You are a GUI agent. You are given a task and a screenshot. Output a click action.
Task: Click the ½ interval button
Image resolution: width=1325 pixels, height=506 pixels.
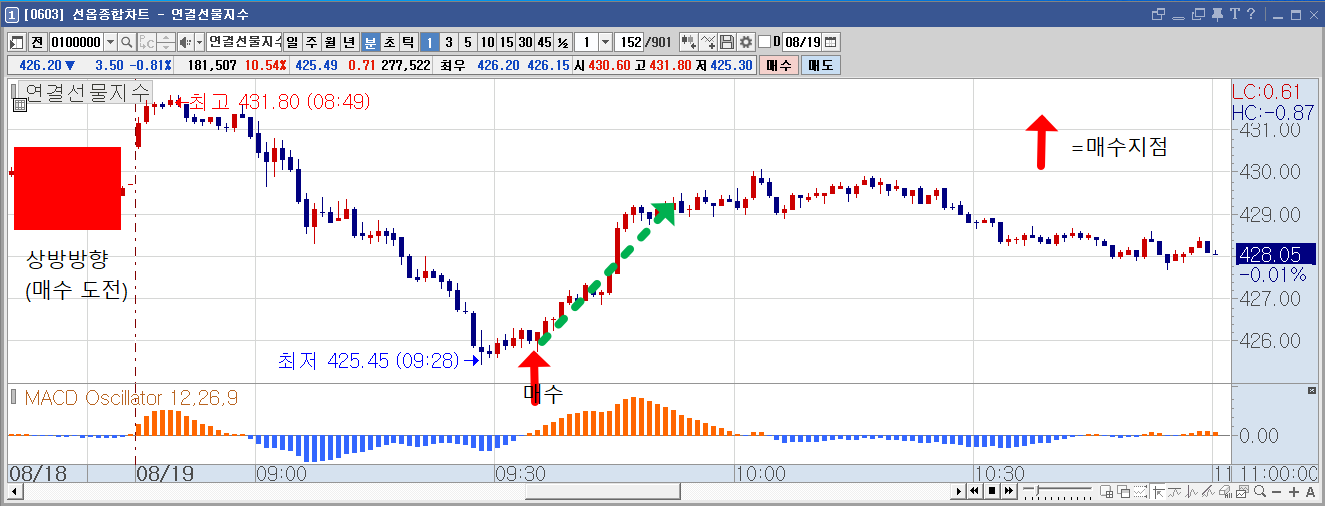(x=563, y=42)
